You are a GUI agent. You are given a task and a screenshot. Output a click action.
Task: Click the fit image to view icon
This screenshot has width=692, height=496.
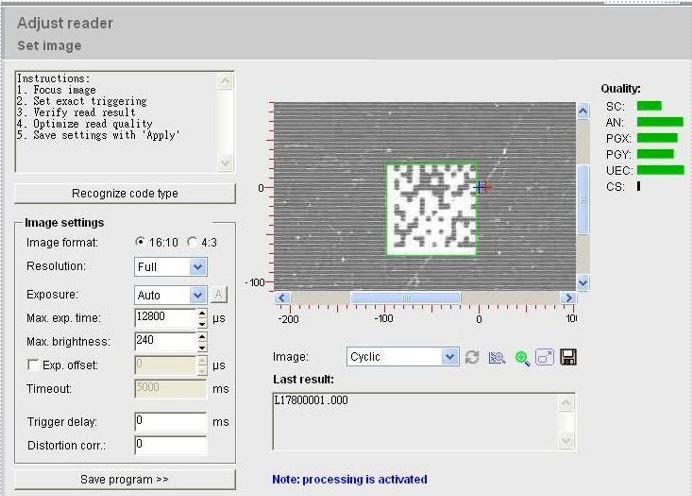[497, 357]
